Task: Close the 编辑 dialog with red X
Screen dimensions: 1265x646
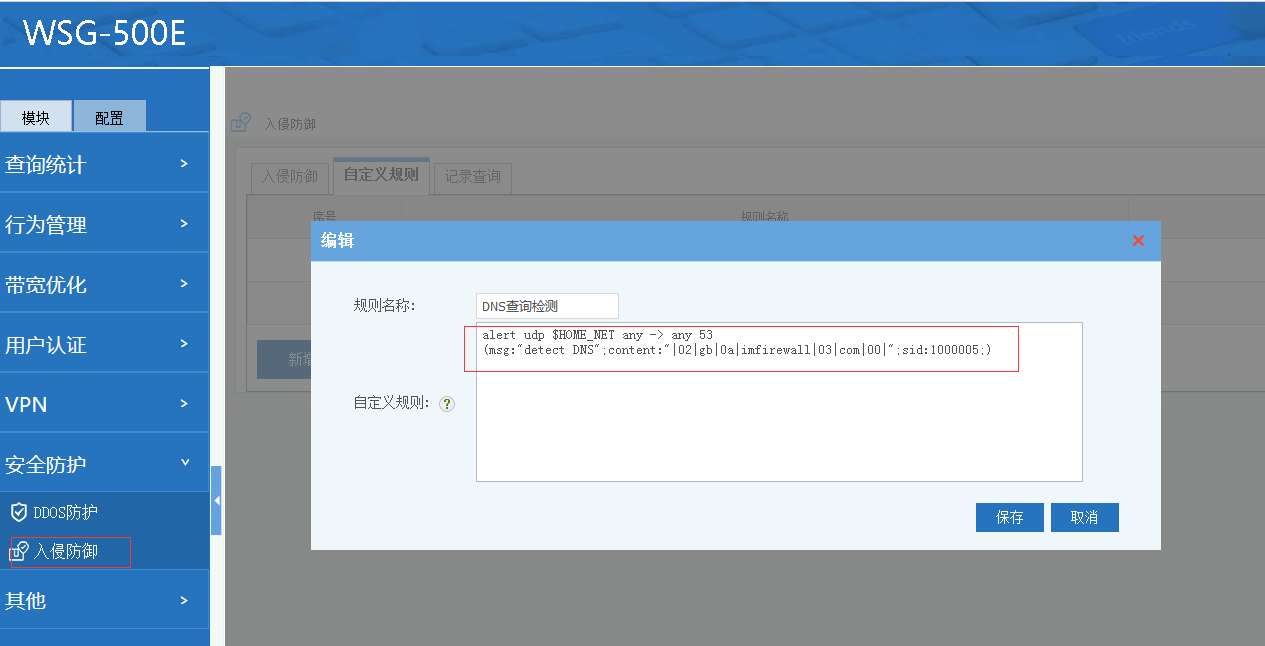Action: click(x=1137, y=241)
